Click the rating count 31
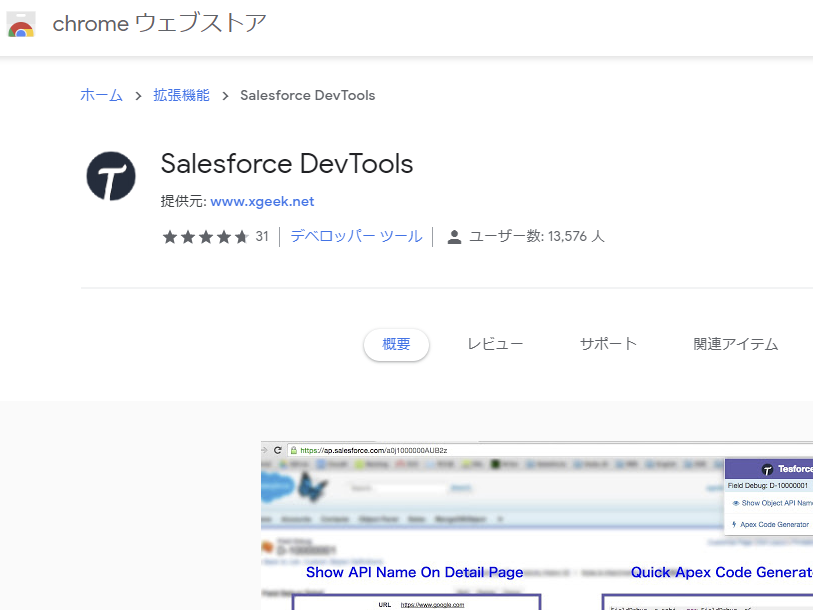The height and width of the screenshot is (610, 813). click(x=262, y=237)
